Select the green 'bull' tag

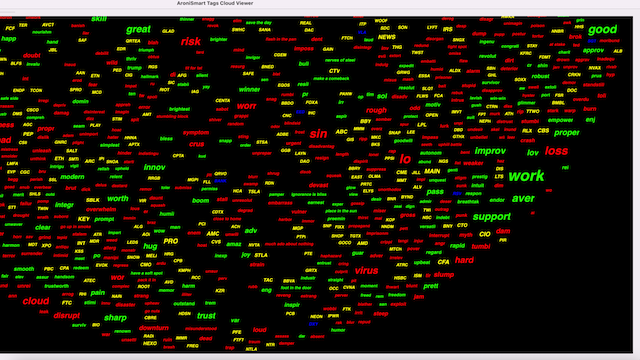(303, 64)
